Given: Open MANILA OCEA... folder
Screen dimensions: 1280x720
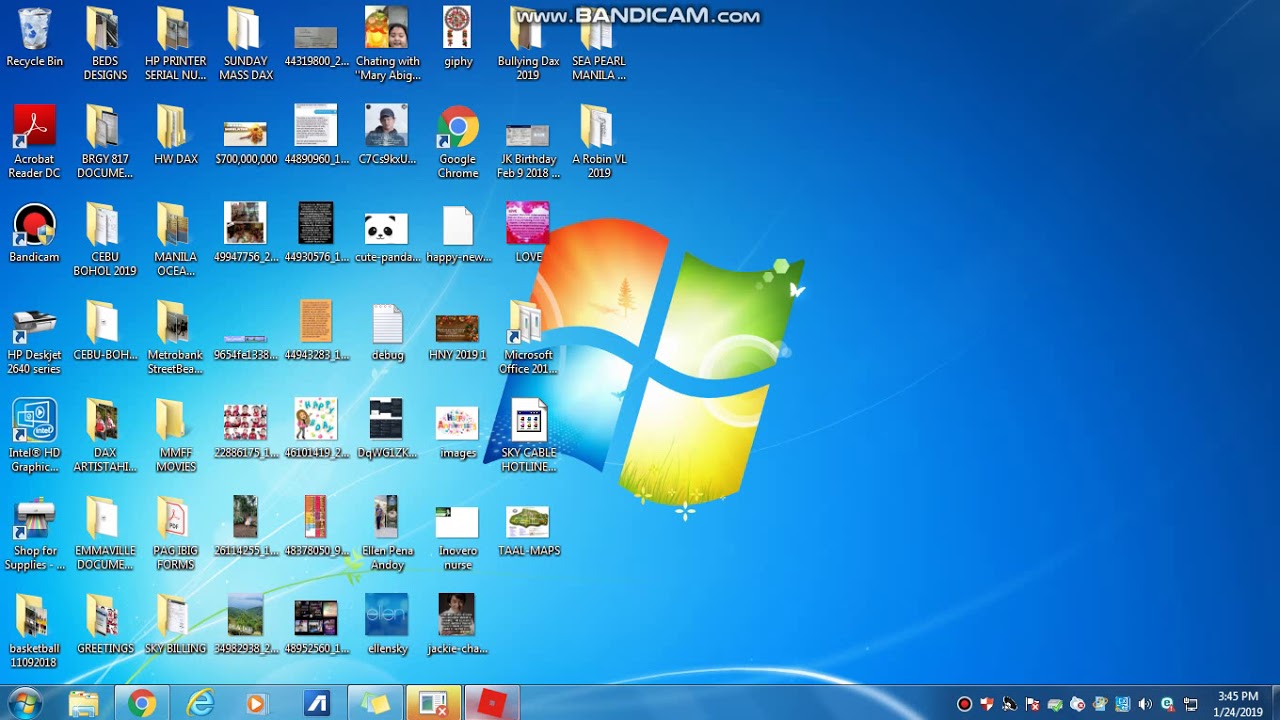Looking at the screenshot, I should pyautogui.click(x=175, y=240).
